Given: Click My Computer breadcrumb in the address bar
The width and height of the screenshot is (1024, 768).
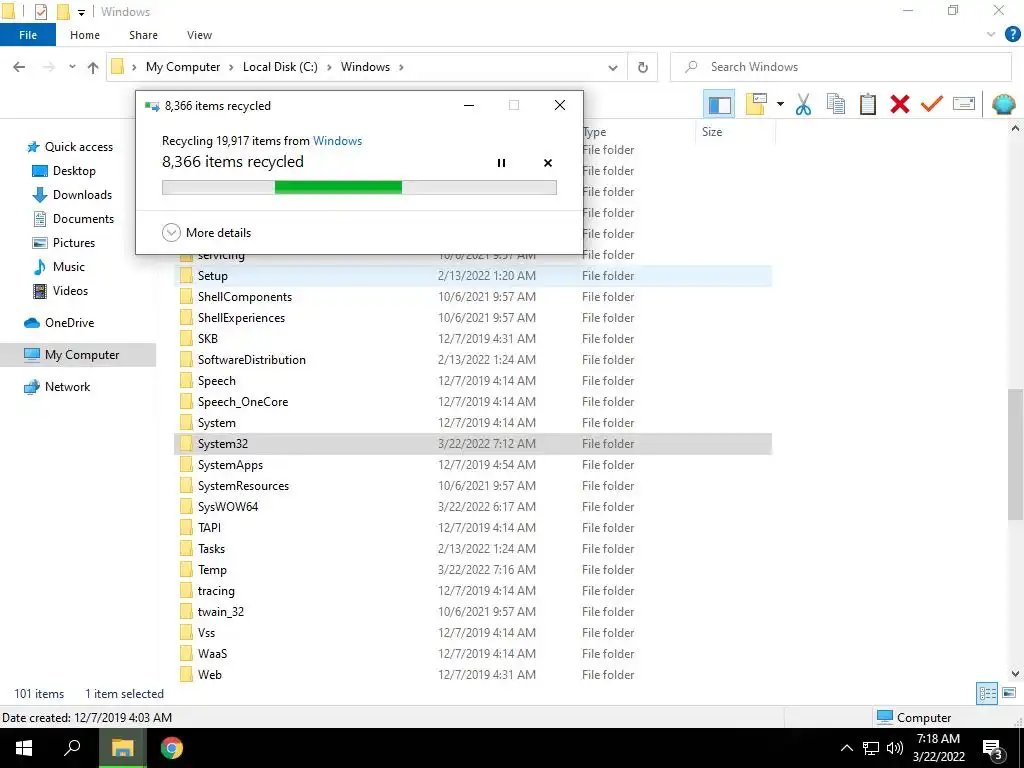Looking at the screenshot, I should 183,67.
